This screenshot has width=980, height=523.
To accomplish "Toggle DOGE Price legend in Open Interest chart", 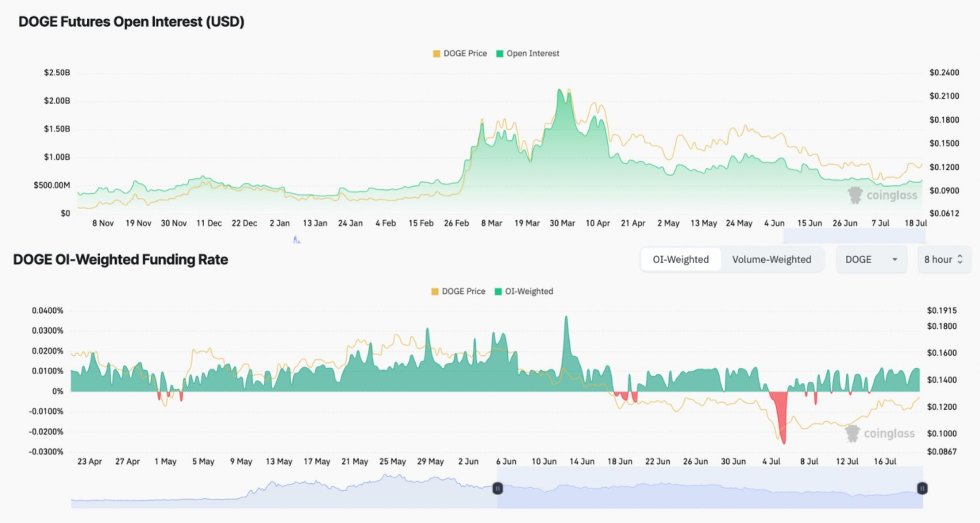I will coord(464,53).
